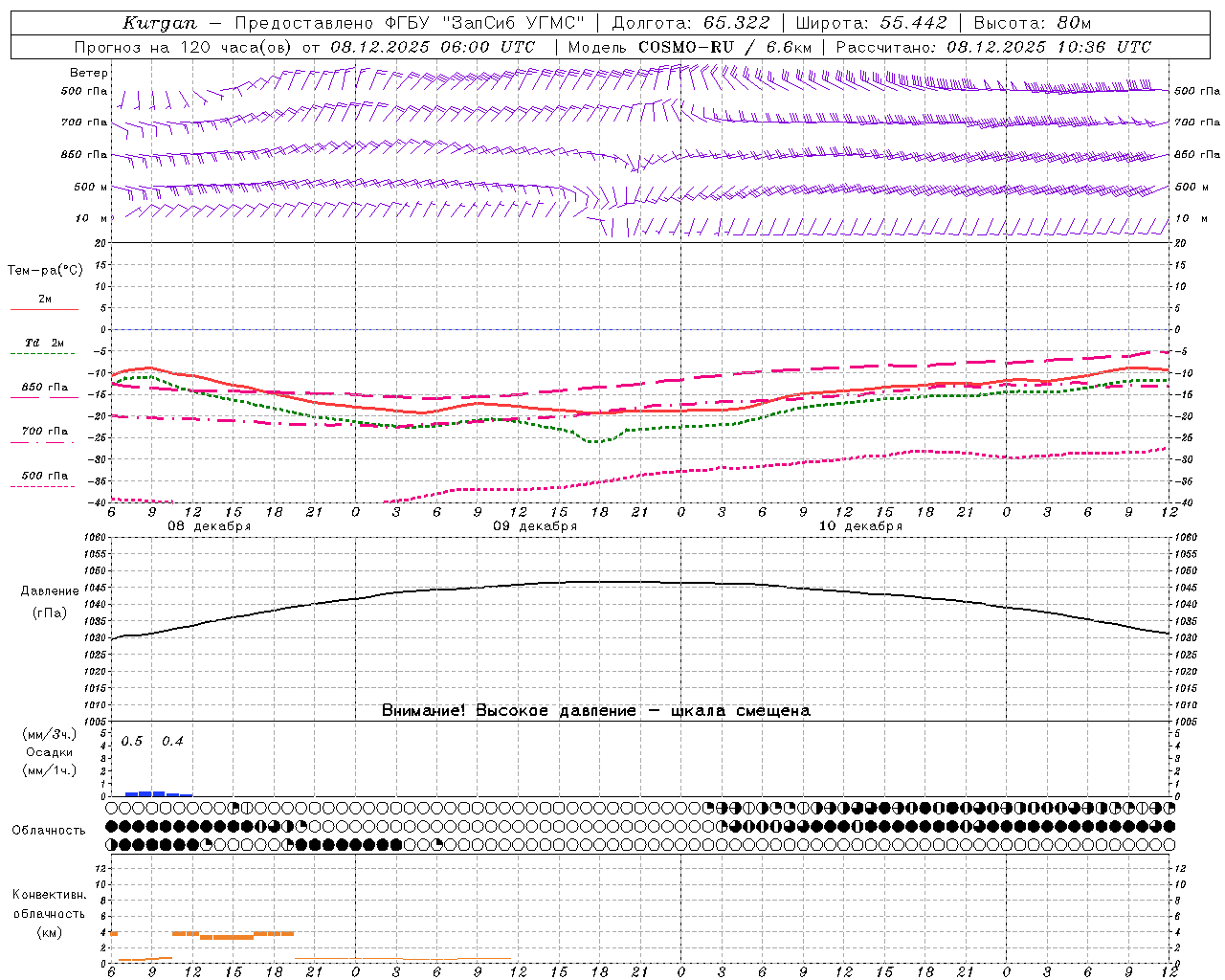
Task: Select the '(мм/3ч.)' precipitation unit label
Action: point(50,735)
